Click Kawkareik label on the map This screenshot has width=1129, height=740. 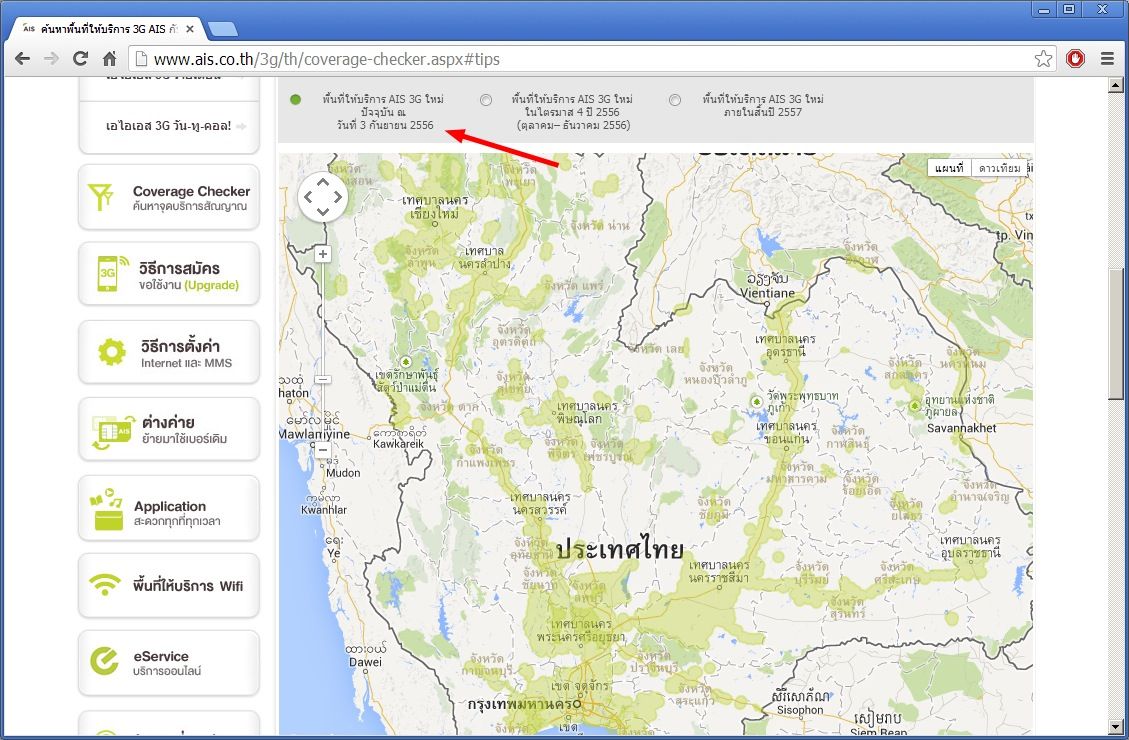tap(398, 443)
